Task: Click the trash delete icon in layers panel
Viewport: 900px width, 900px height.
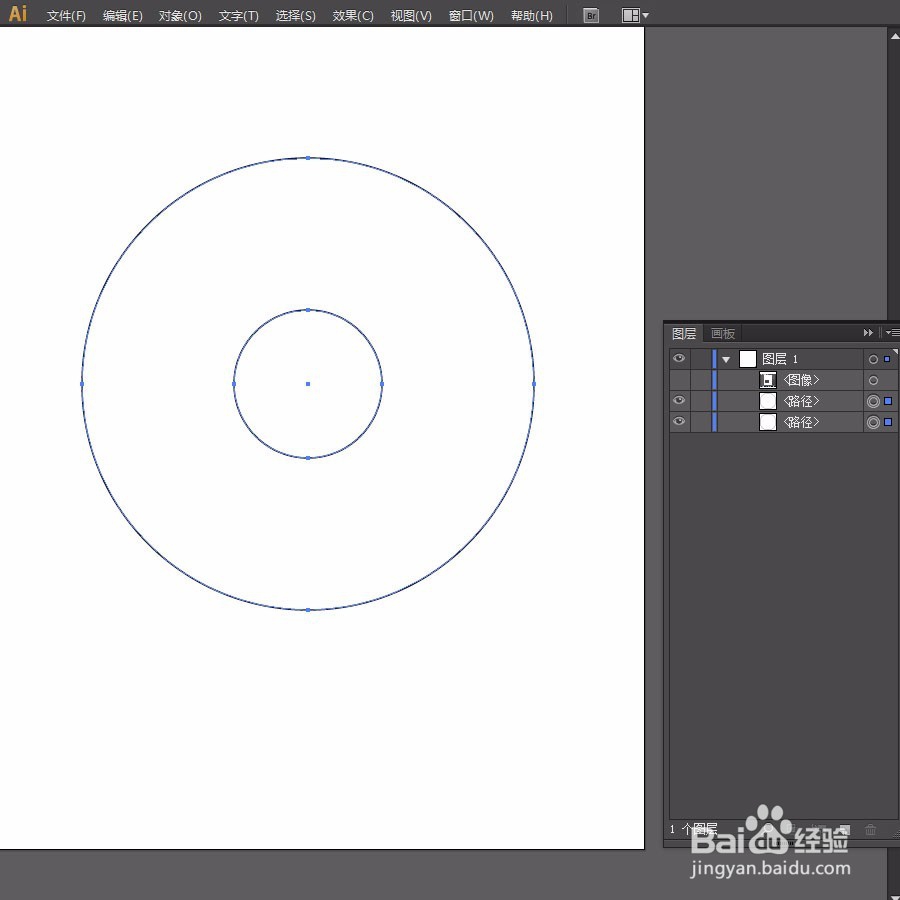Action: click(x=871, y=829)
